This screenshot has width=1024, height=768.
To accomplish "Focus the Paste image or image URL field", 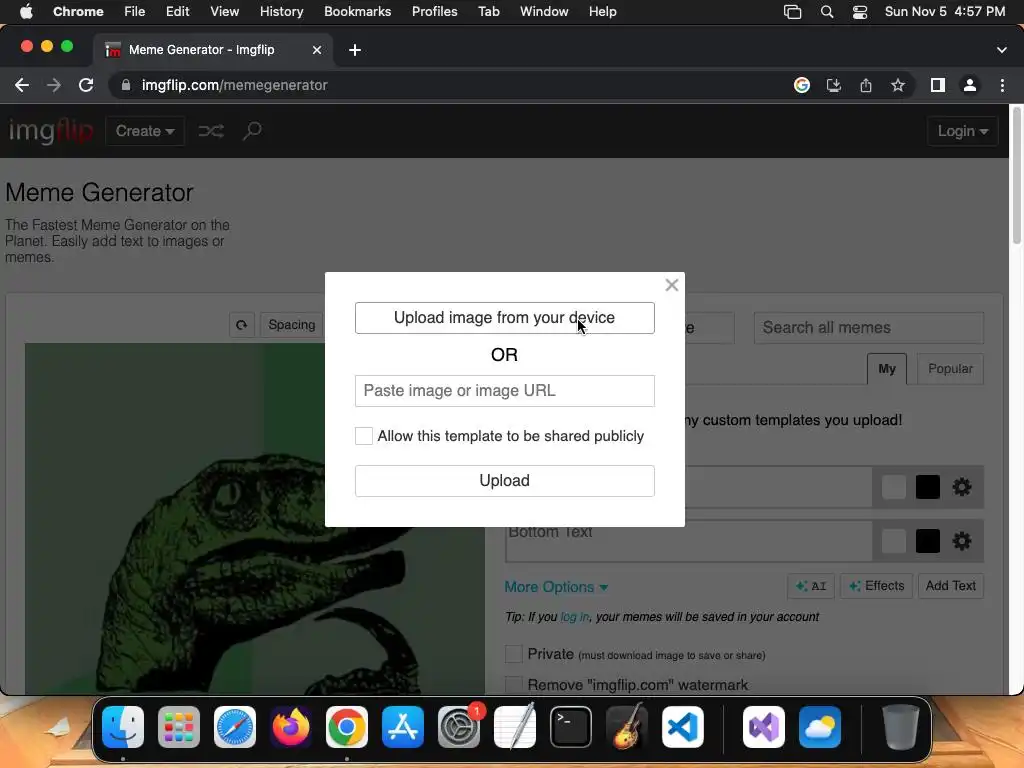I will coord(505,391).
